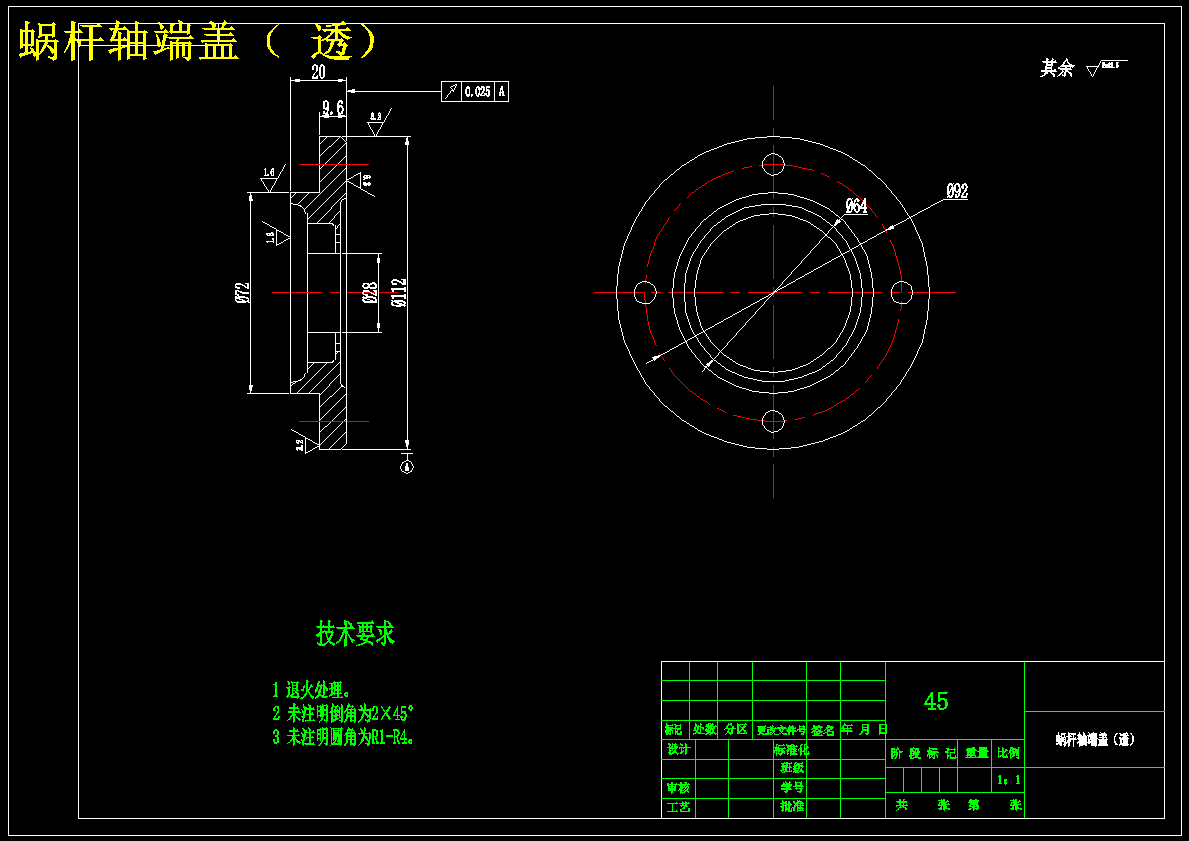The height and width of the screenshot is (841, 1189).
Task: Click the 分区 header cell
Action: [736, 730]
